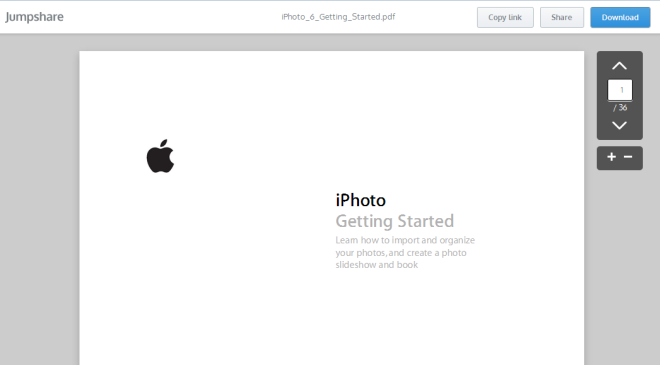Go to the previous page with up chevron
This screenshot has width=660, height=365.
click(x=619, y=66)
